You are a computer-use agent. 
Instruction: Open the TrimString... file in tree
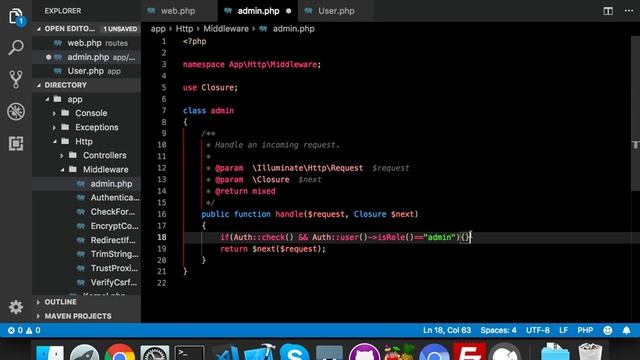[87, 254]
